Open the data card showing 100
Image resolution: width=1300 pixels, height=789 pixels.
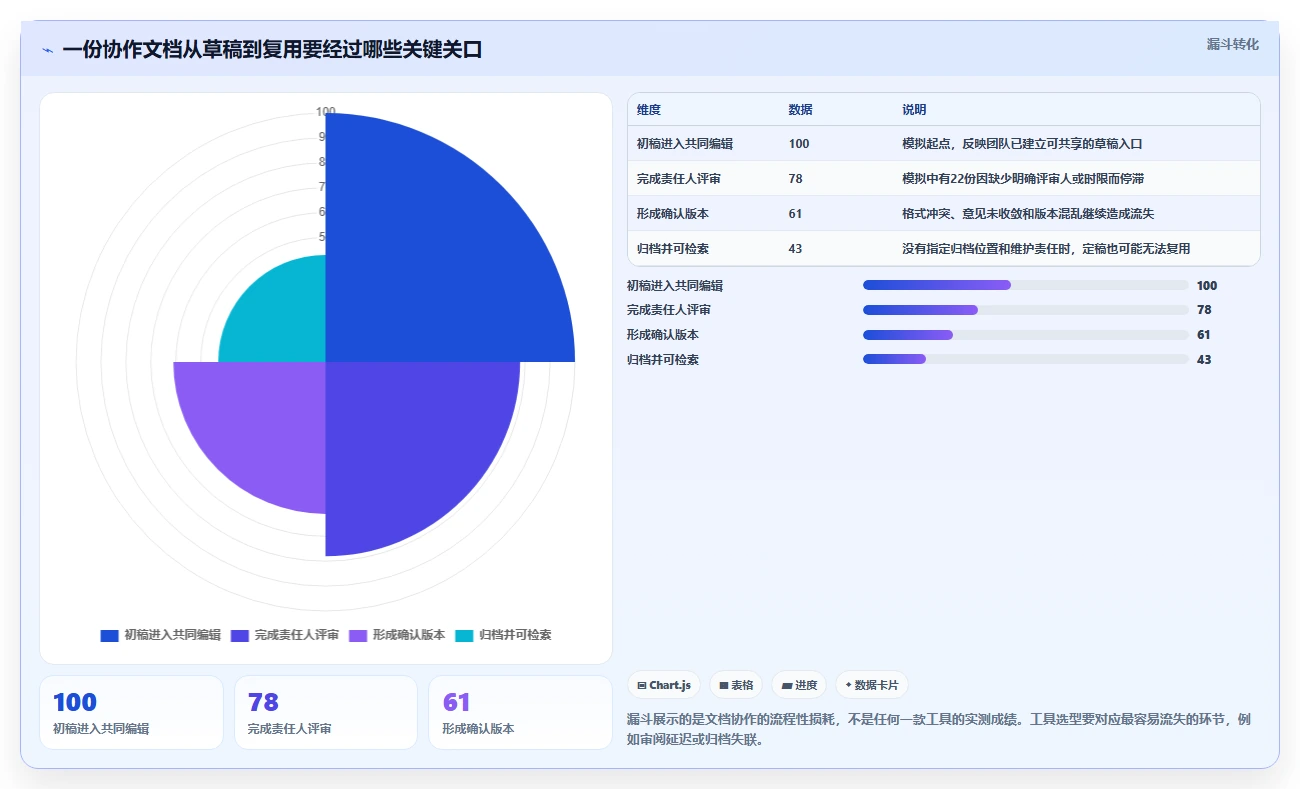[x=131, y=712]
